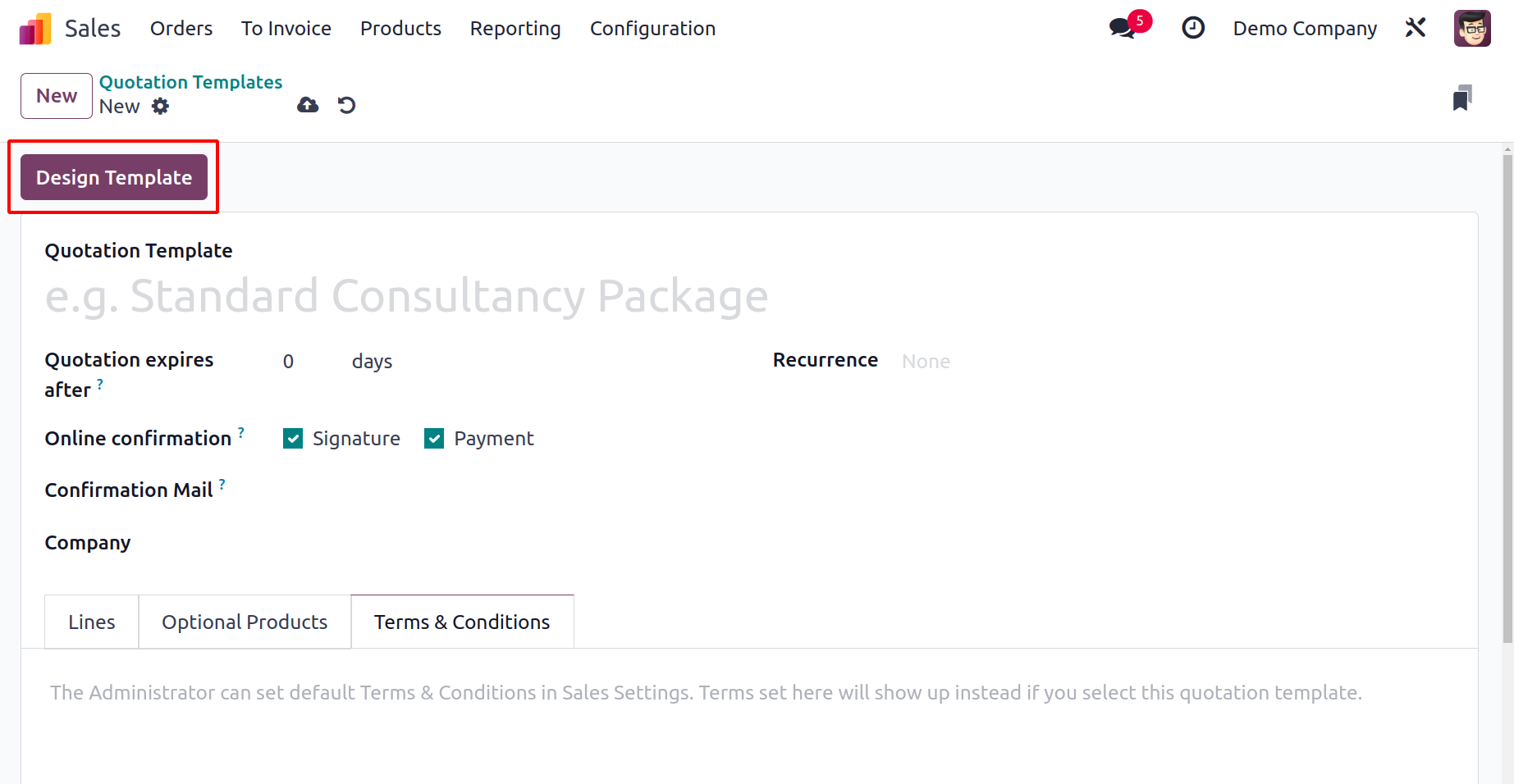Expand the Reporting menu
The image size is (1514, 784).
[515, 29]
